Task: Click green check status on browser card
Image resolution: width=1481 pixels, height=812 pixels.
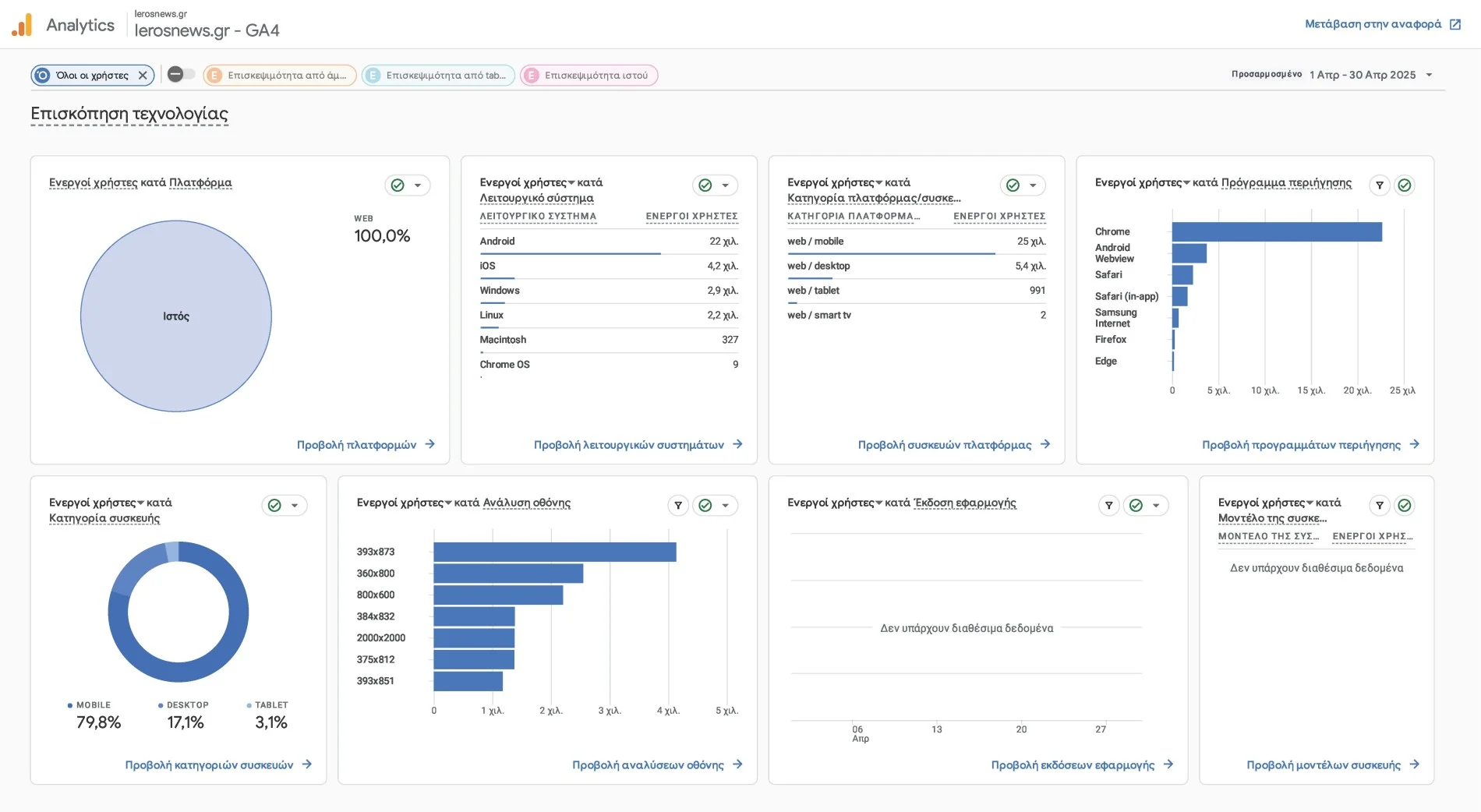Action: [1404, 185]
